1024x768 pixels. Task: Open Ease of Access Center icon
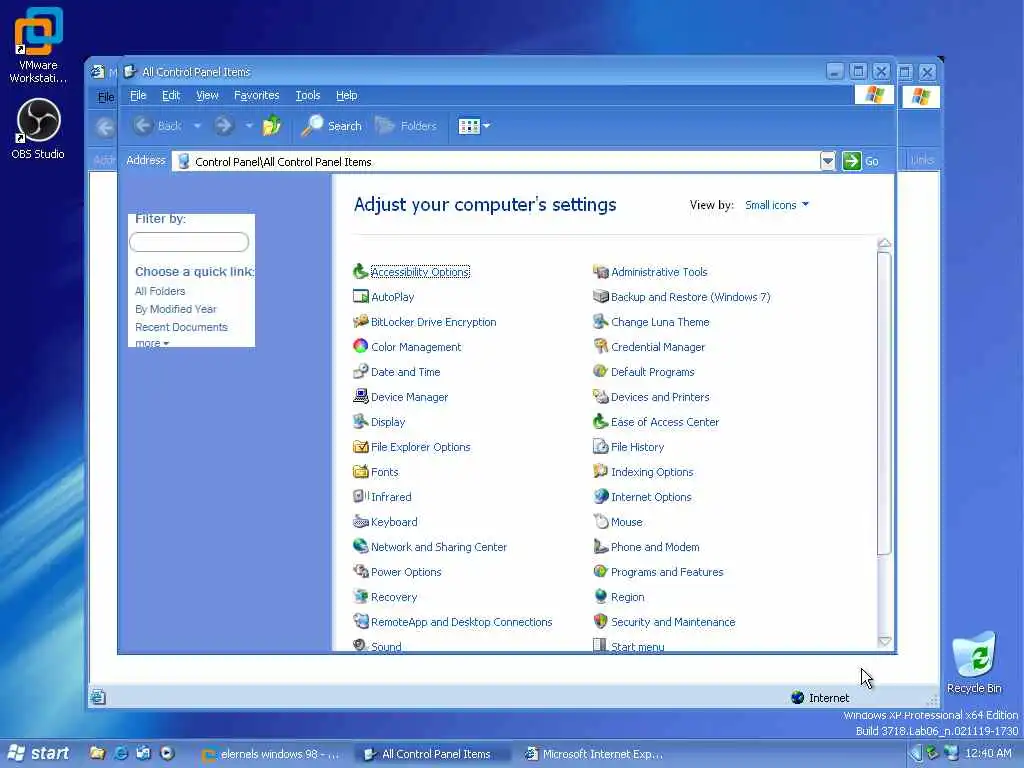coord(600,421)
